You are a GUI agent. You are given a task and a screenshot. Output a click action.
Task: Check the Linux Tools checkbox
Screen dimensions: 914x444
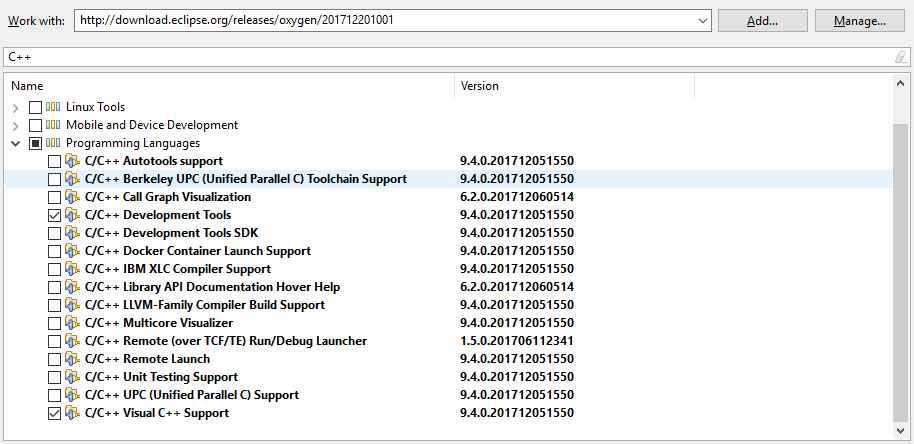click(36, 108)
